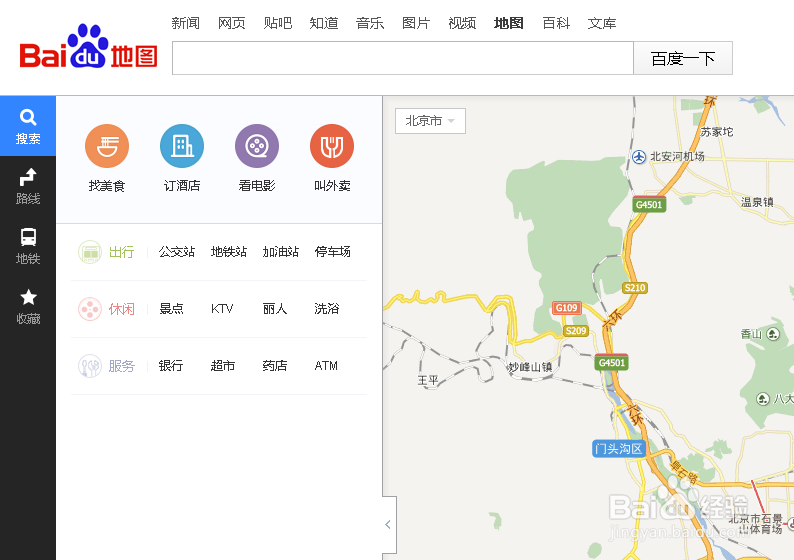Click the 王平 map label
Viewport: 794px width, 560px height.
(x=428, y=380)
